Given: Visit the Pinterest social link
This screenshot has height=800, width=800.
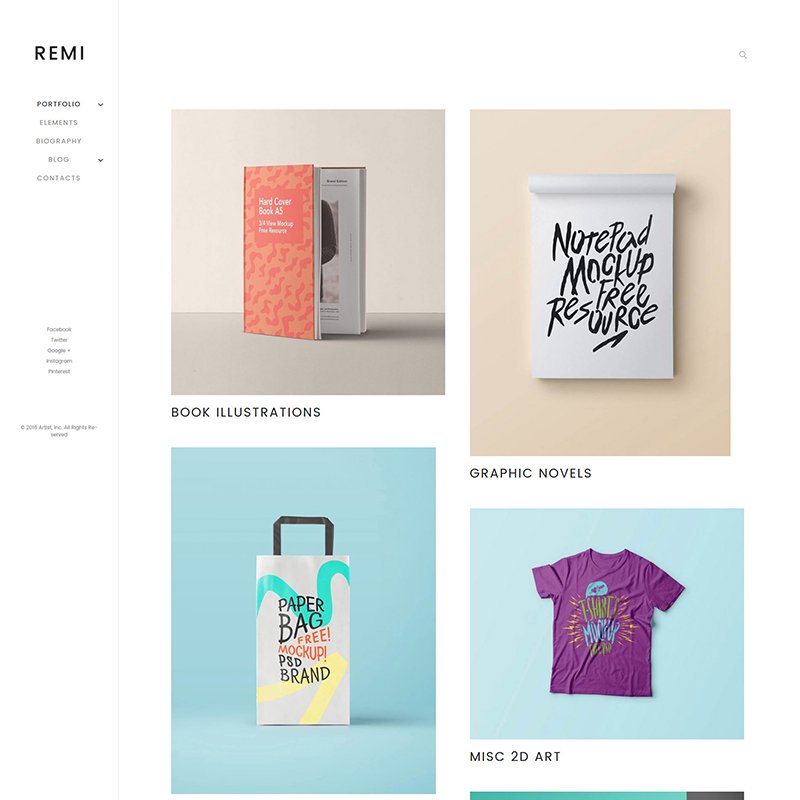Looking at the screenshot, I should 59,371.
